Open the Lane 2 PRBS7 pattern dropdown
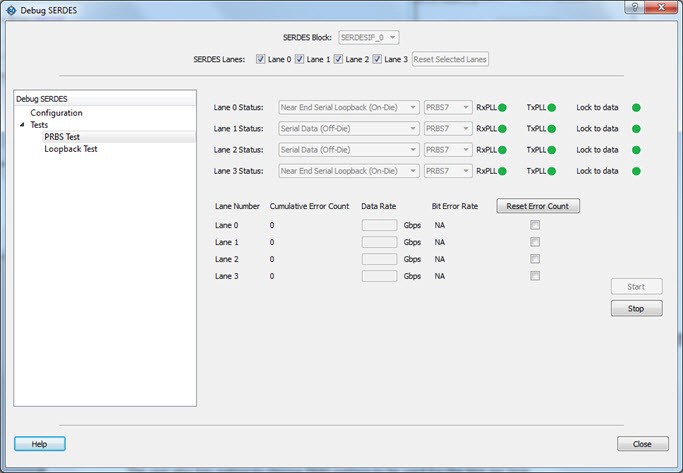Screen dimensions: 683x473 click(447, 150)
